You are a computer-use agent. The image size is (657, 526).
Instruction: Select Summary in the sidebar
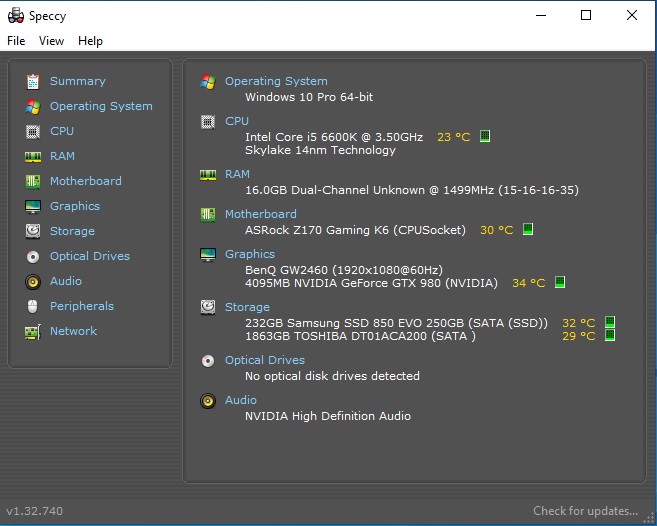click(77, 81)
